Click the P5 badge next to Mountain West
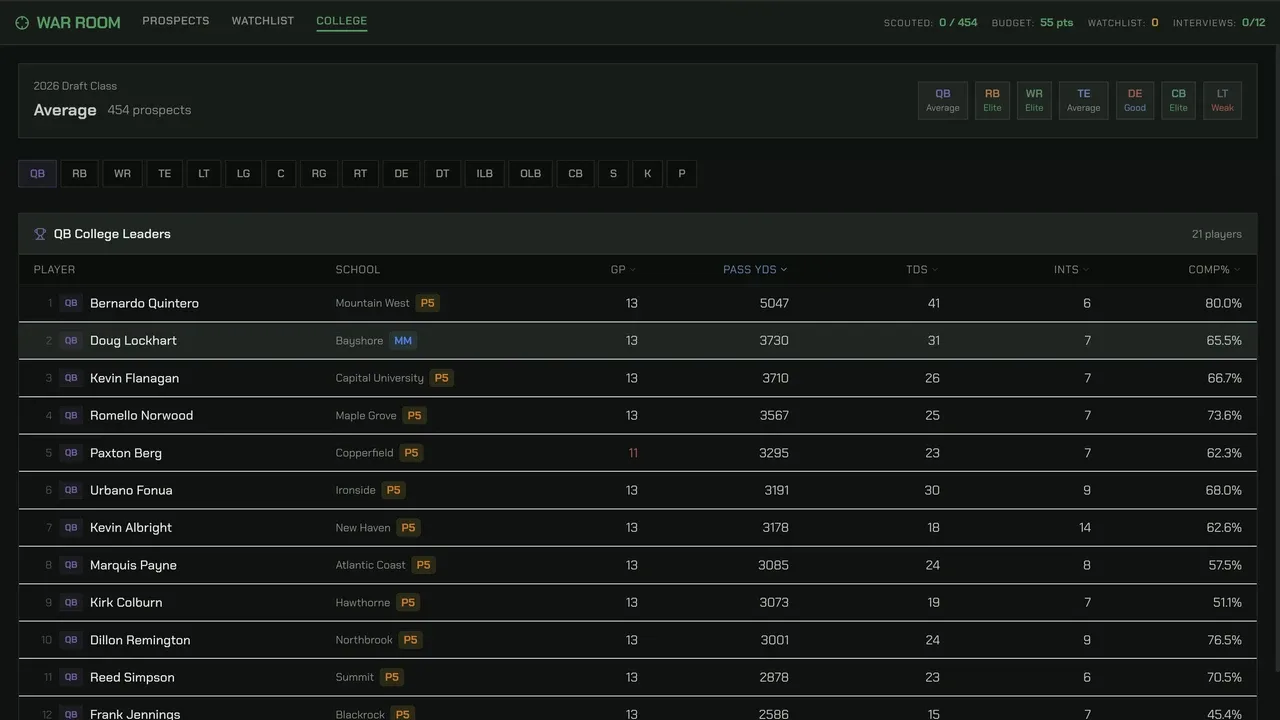Viewport: 1280px width, 720px height. (x=428, y=303)
